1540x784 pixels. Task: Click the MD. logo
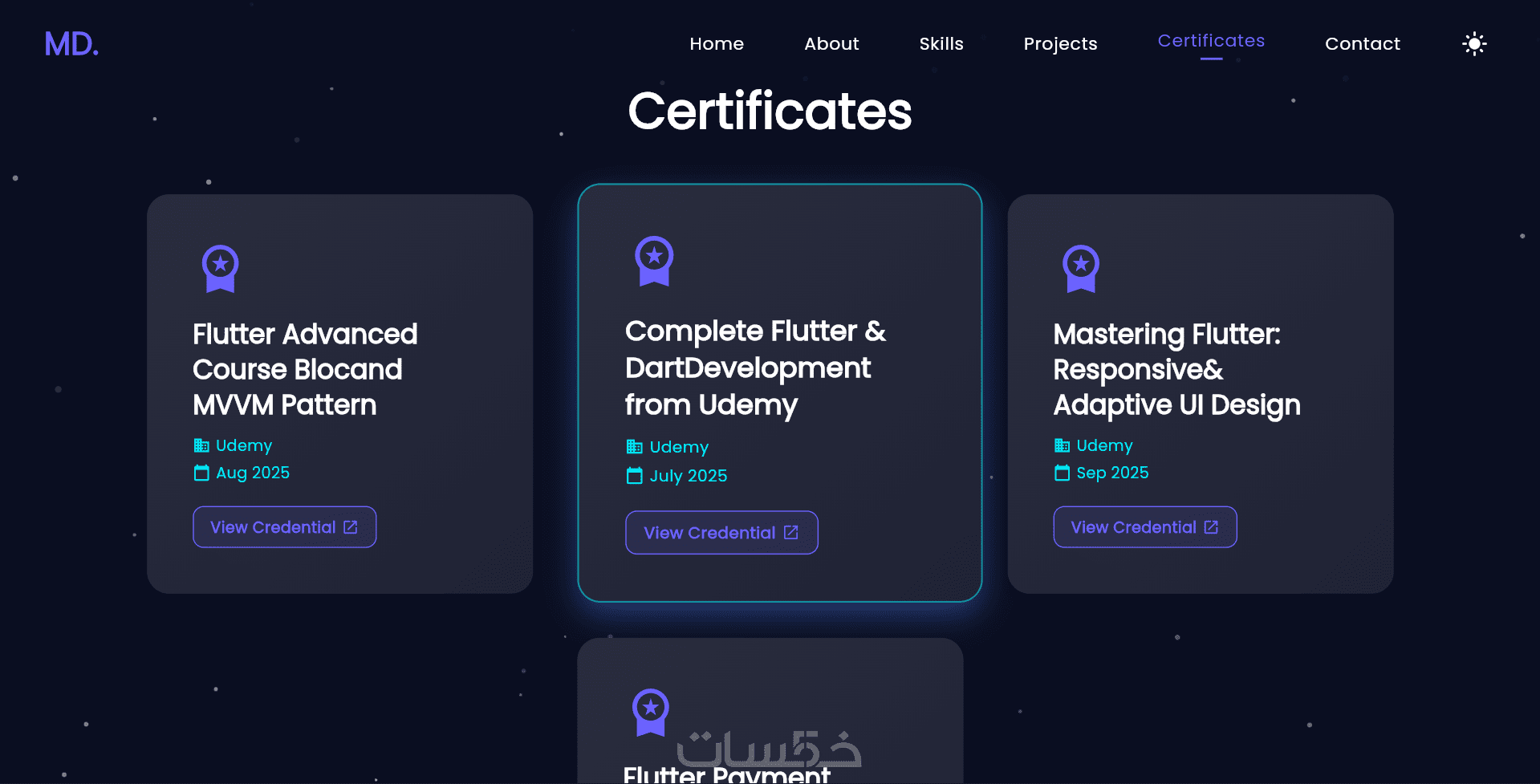(x=71, y=44)
